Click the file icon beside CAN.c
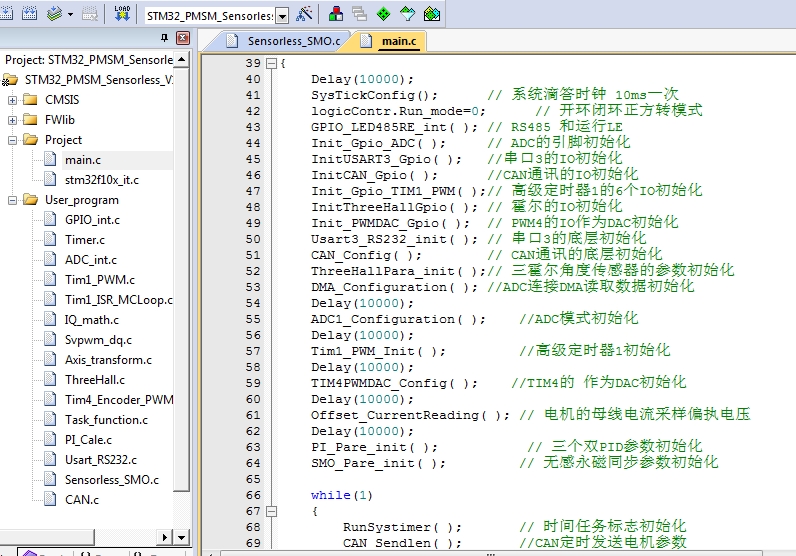The width and height of the screenshot is (796, 556). (x=50, y=499)
